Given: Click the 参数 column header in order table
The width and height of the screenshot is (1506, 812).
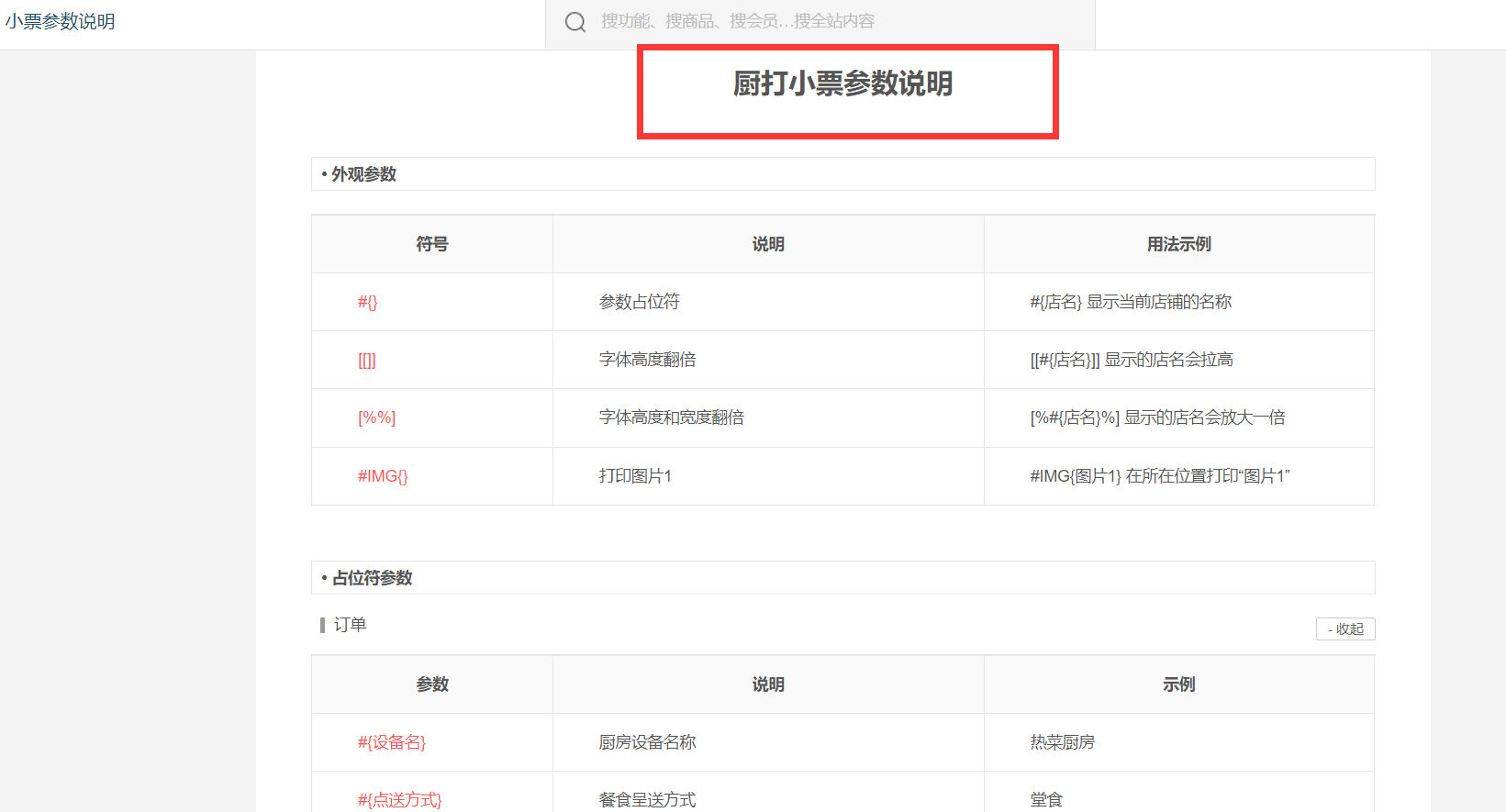Looking at the screenshot, I should pos(432,684).
